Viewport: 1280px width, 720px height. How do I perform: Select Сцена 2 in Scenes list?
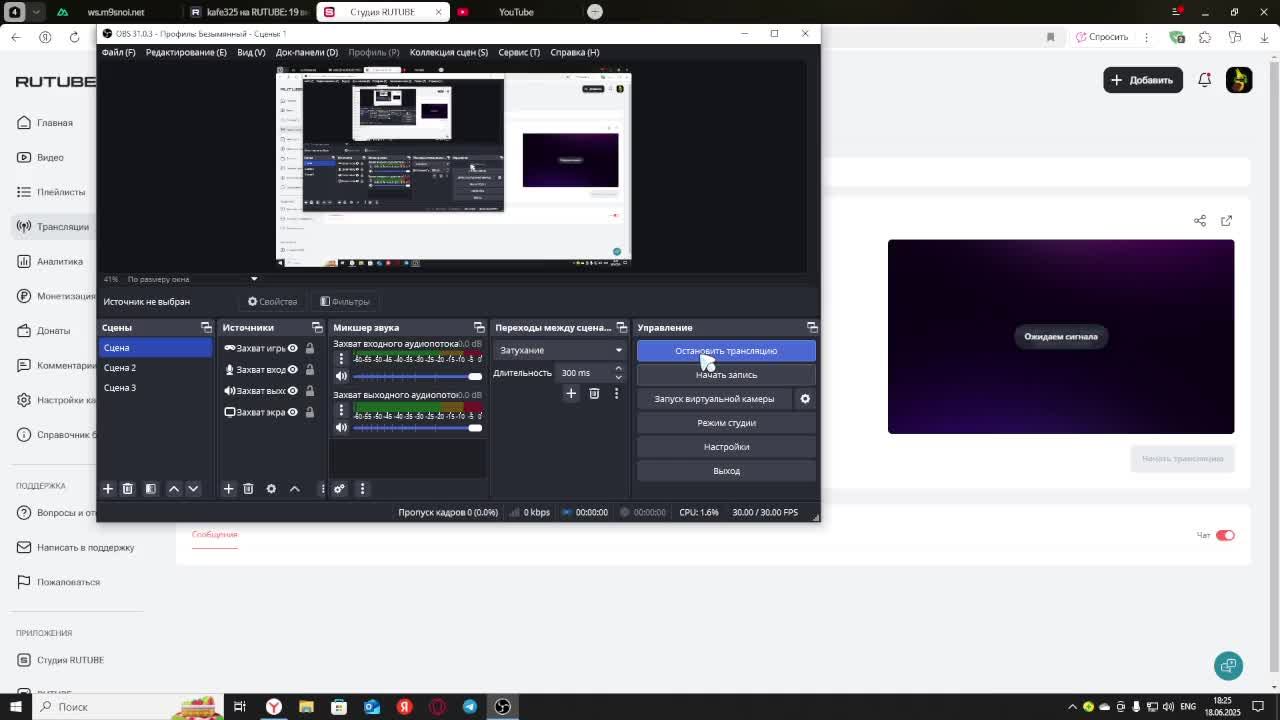155,368
